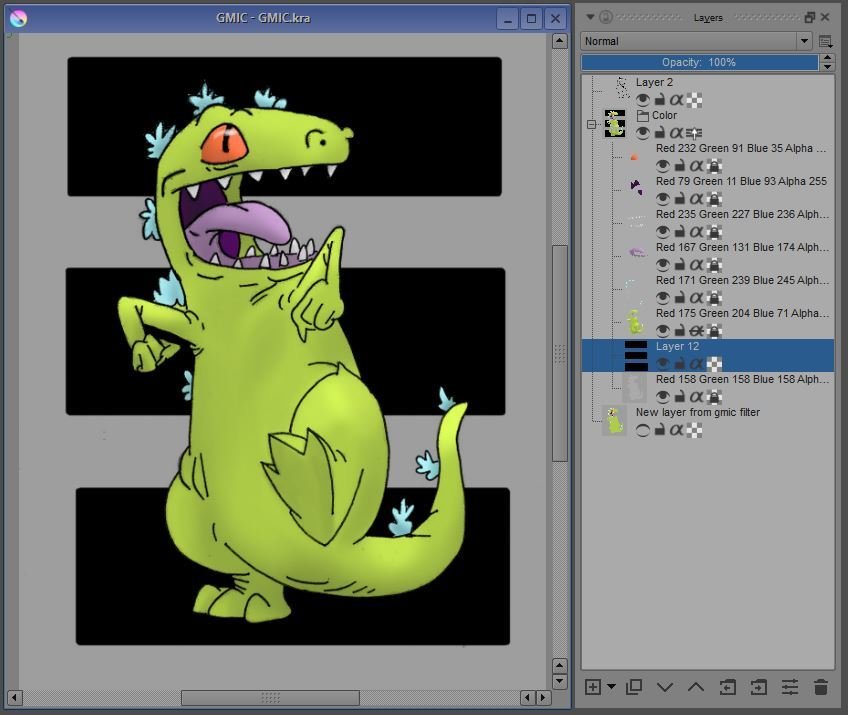848x715 pixels.
Task: Move layer out of group
Action: 727,687
